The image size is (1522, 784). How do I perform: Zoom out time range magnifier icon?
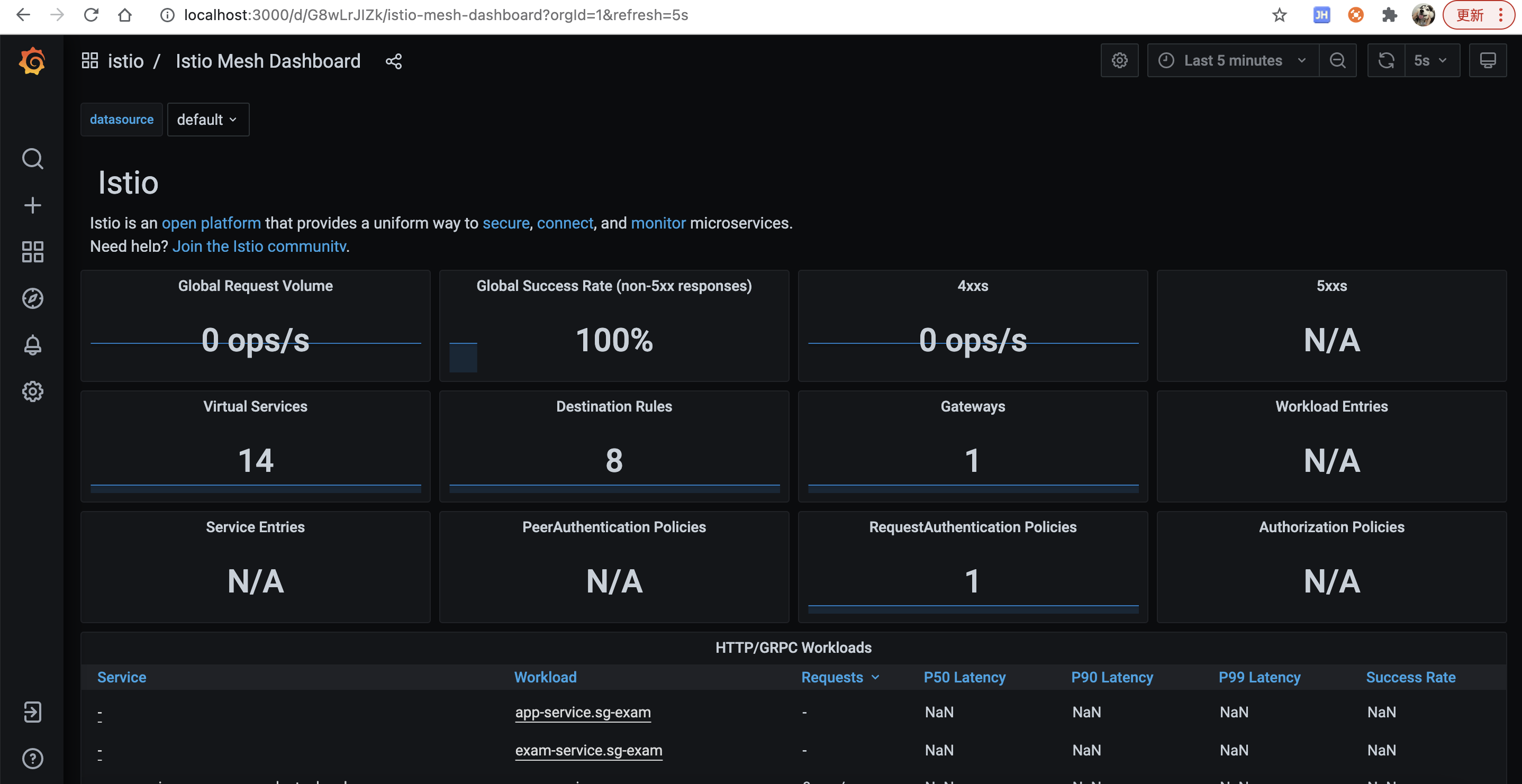click(1338, 60)
